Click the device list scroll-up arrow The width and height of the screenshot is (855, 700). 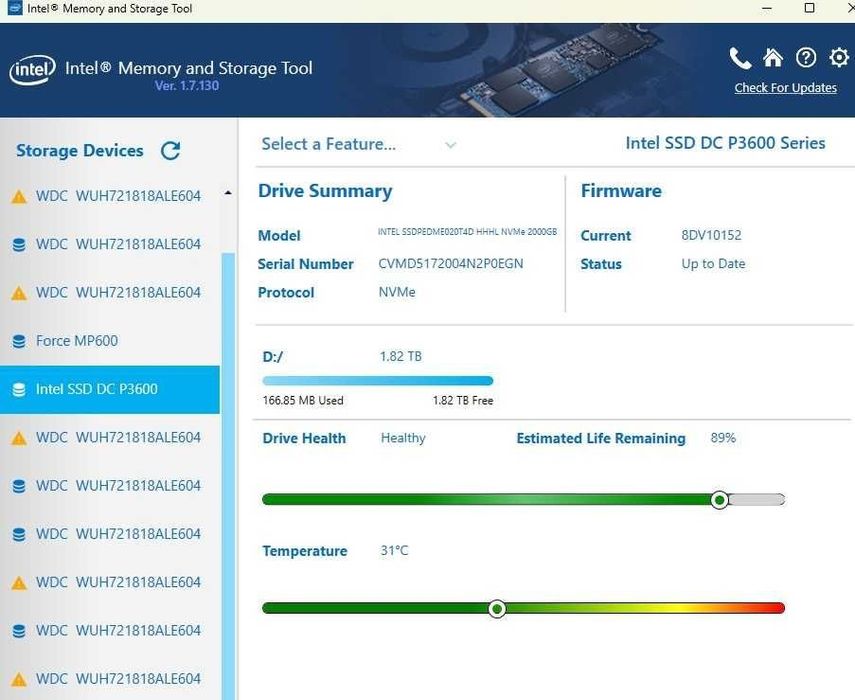tap(228, 192)
